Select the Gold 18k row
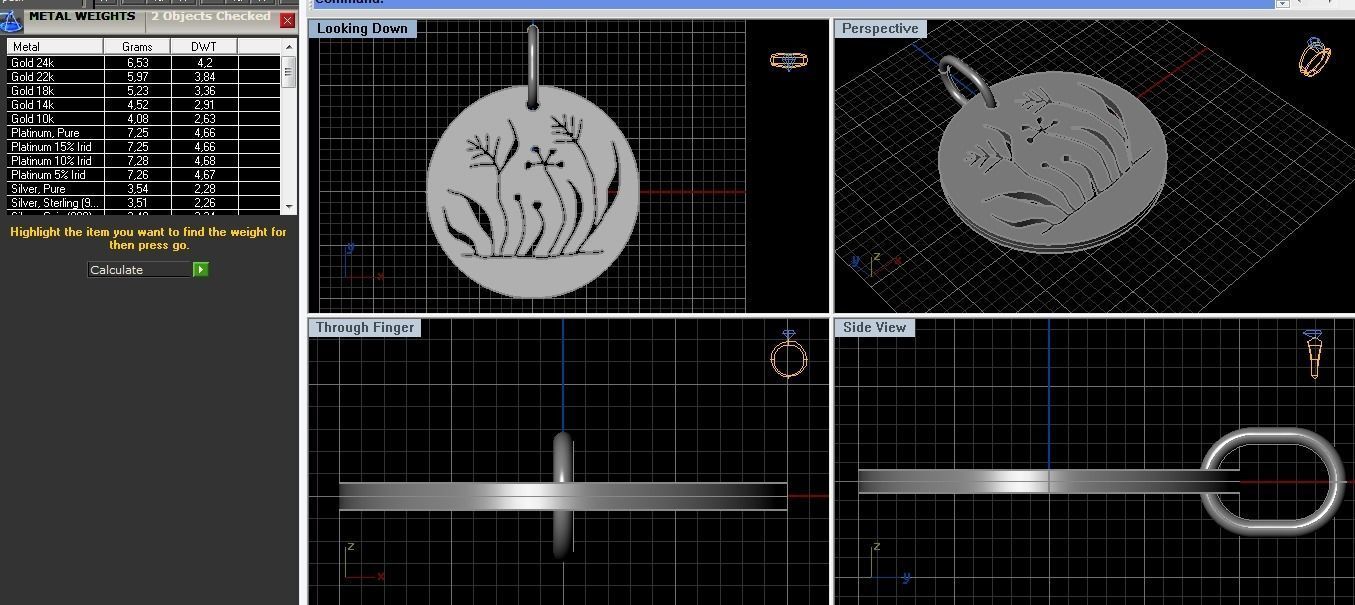Image resolution: width=1355 pixels, height=605 pixels. click(144, 90)
